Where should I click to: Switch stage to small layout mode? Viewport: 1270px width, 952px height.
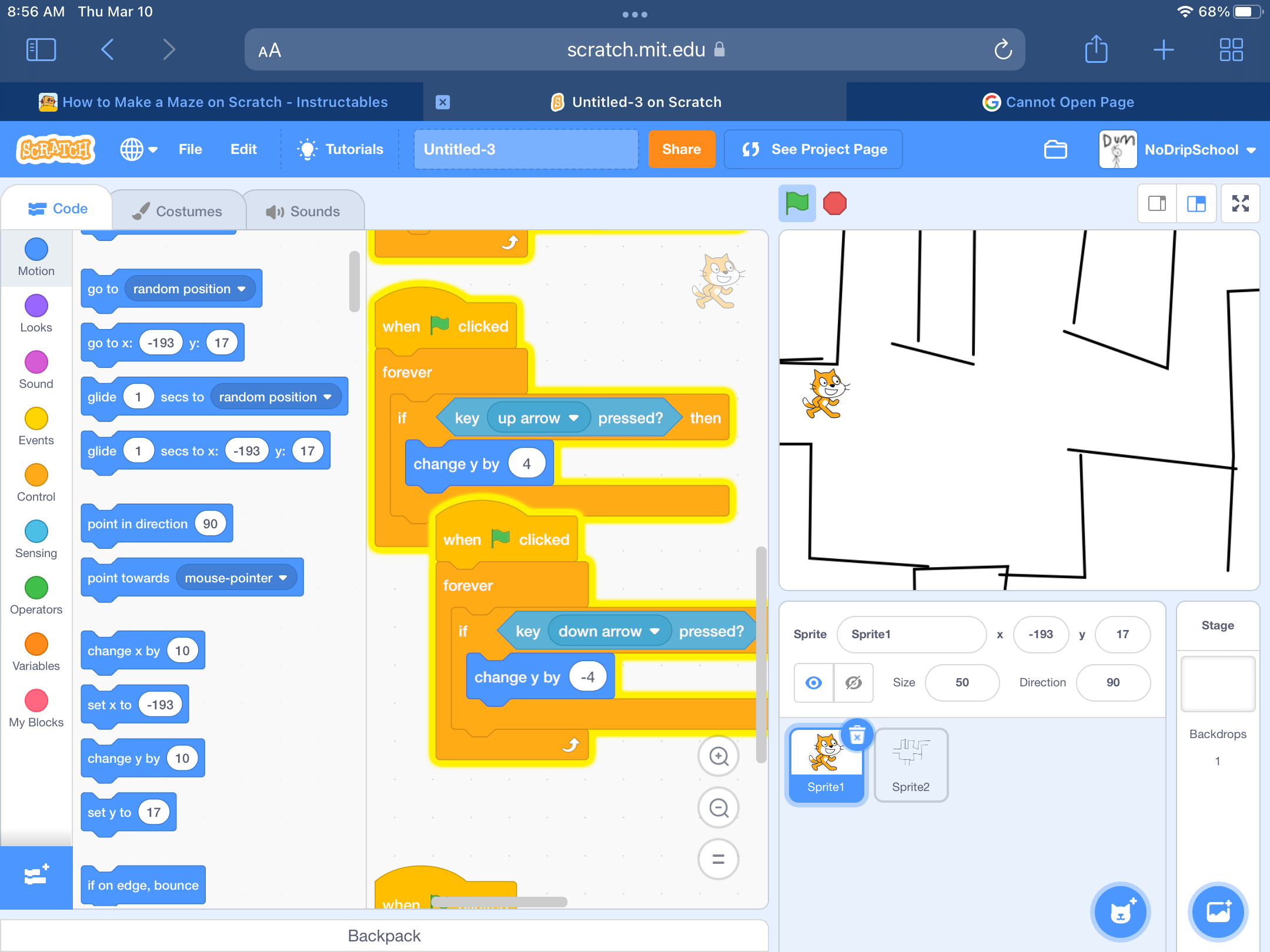click(x=1157, y=203)
